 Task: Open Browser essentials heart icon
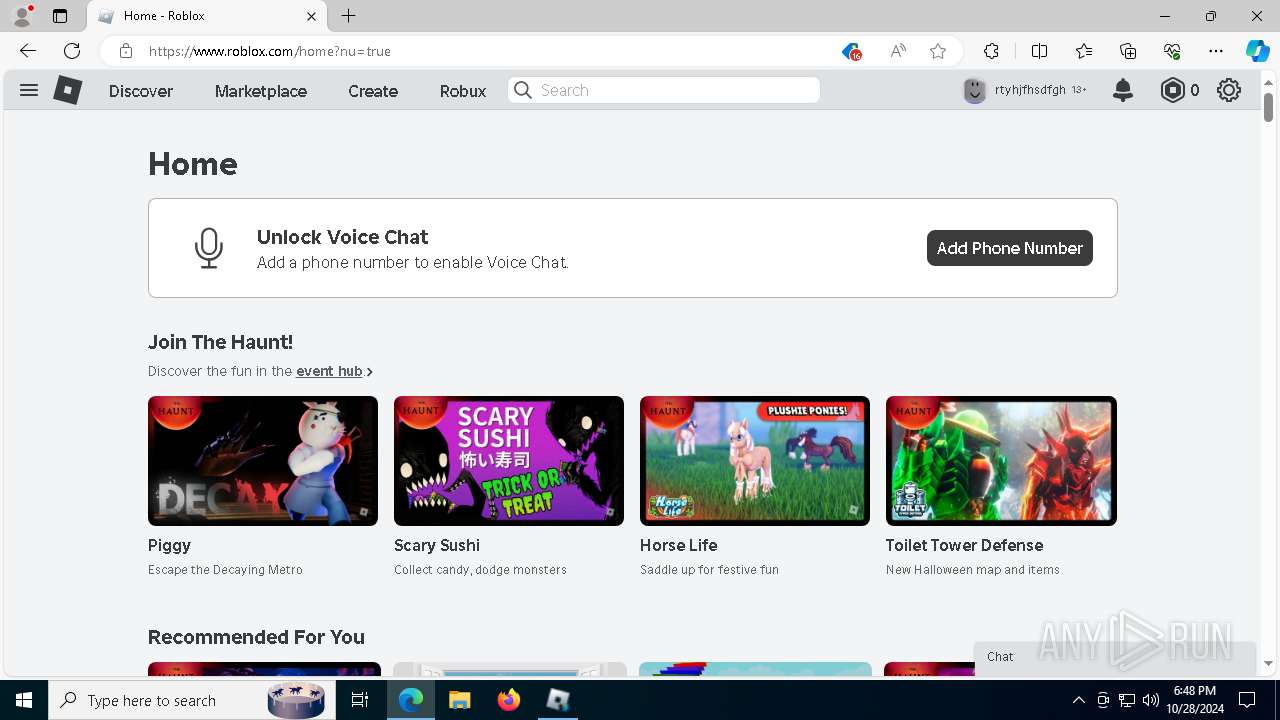[x=1172, y=51]
